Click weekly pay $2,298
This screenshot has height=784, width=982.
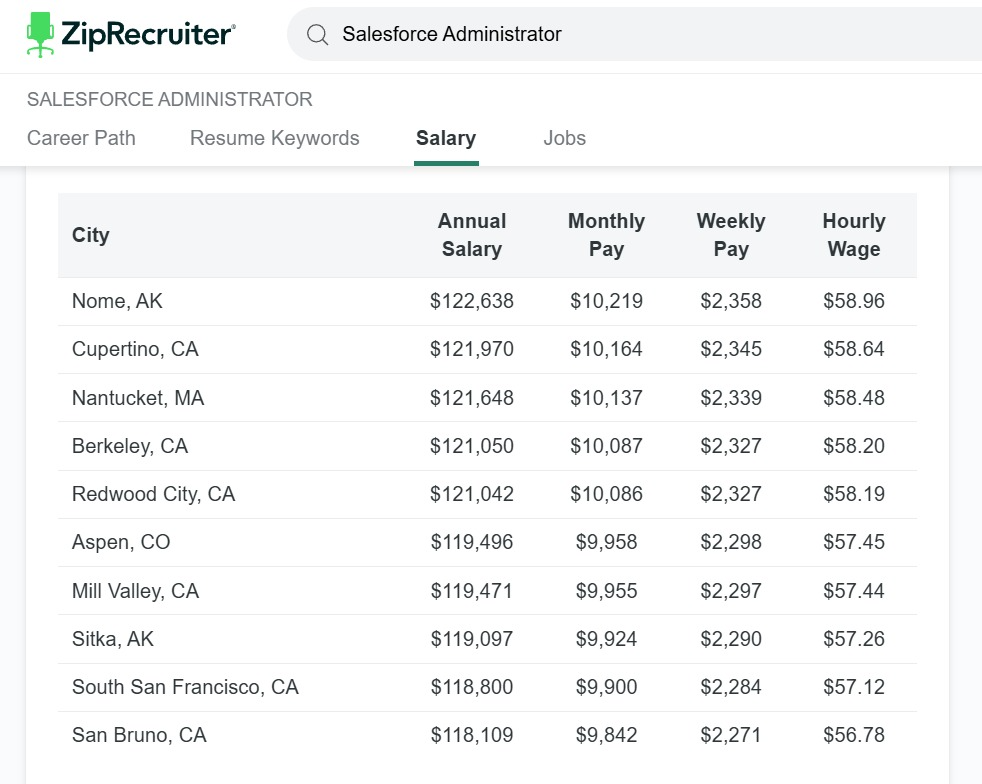click(x=731, y=542)
